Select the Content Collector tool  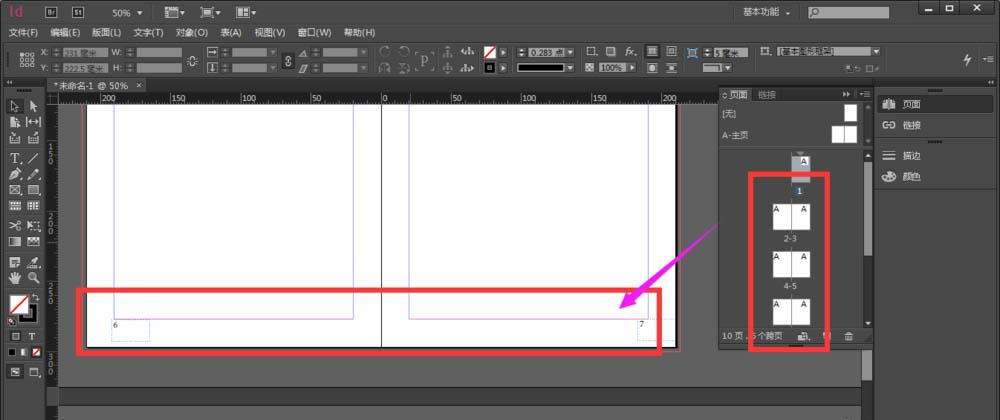[15, 138]
